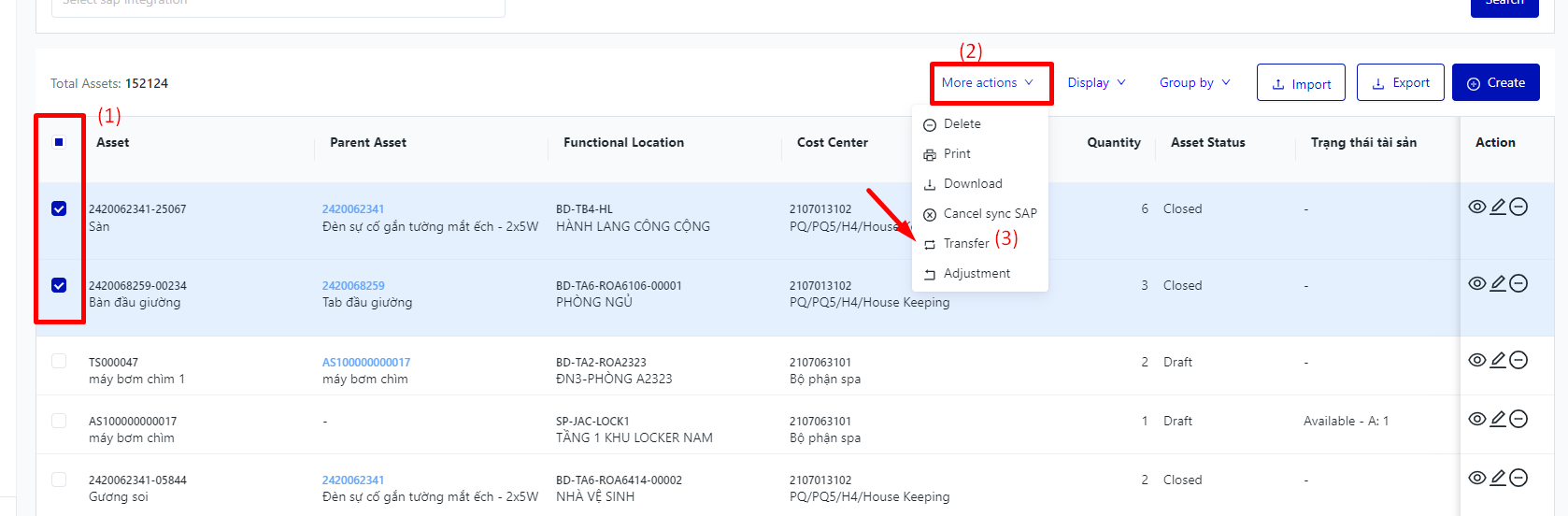The width and height of the screenshot is (1568, 516).
Task: Click the Create button
Action: coord(1495,83)
